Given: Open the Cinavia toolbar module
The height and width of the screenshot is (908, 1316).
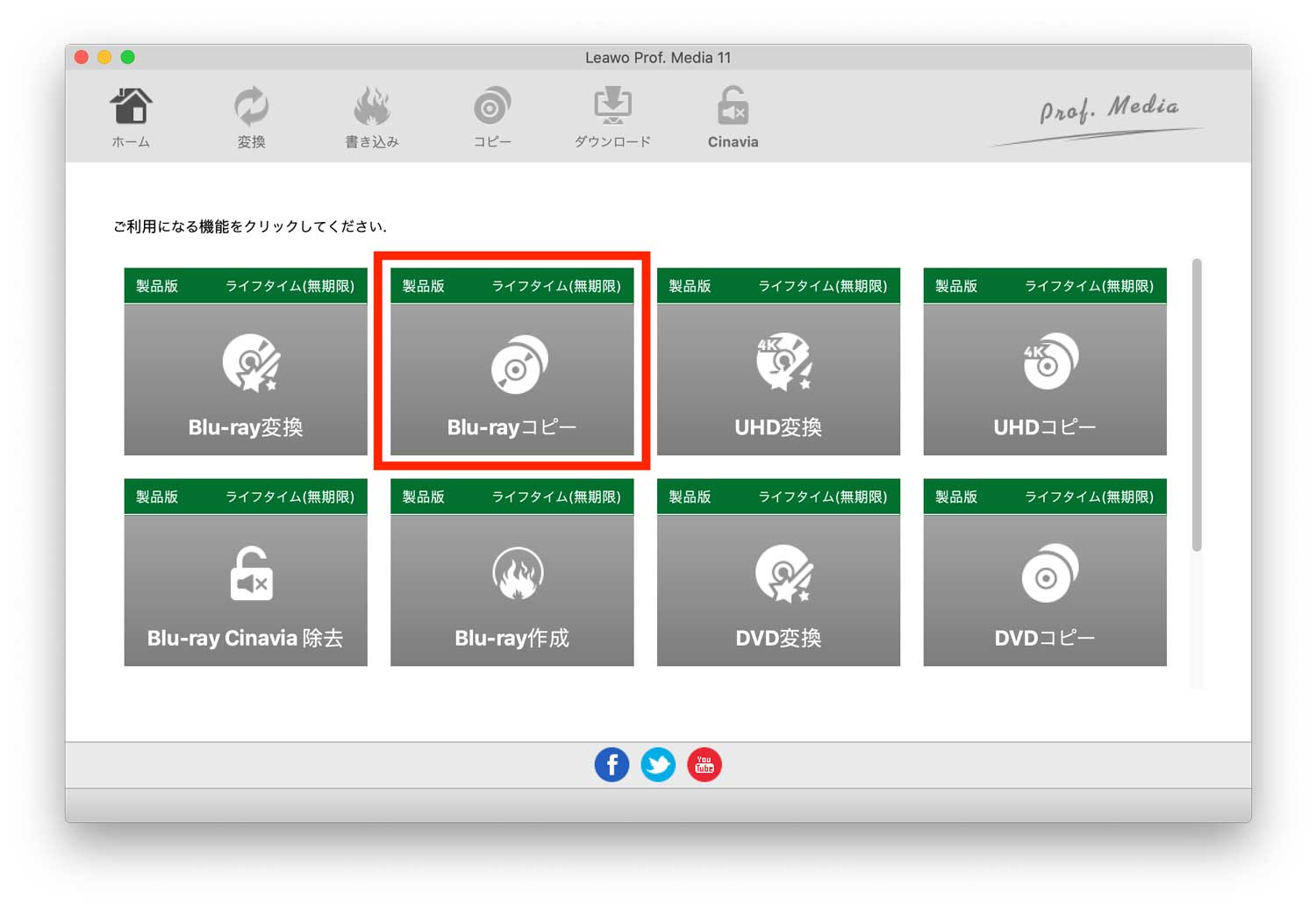Looking at the screenshot, I should pyautogui.click(x=733, y=107).
